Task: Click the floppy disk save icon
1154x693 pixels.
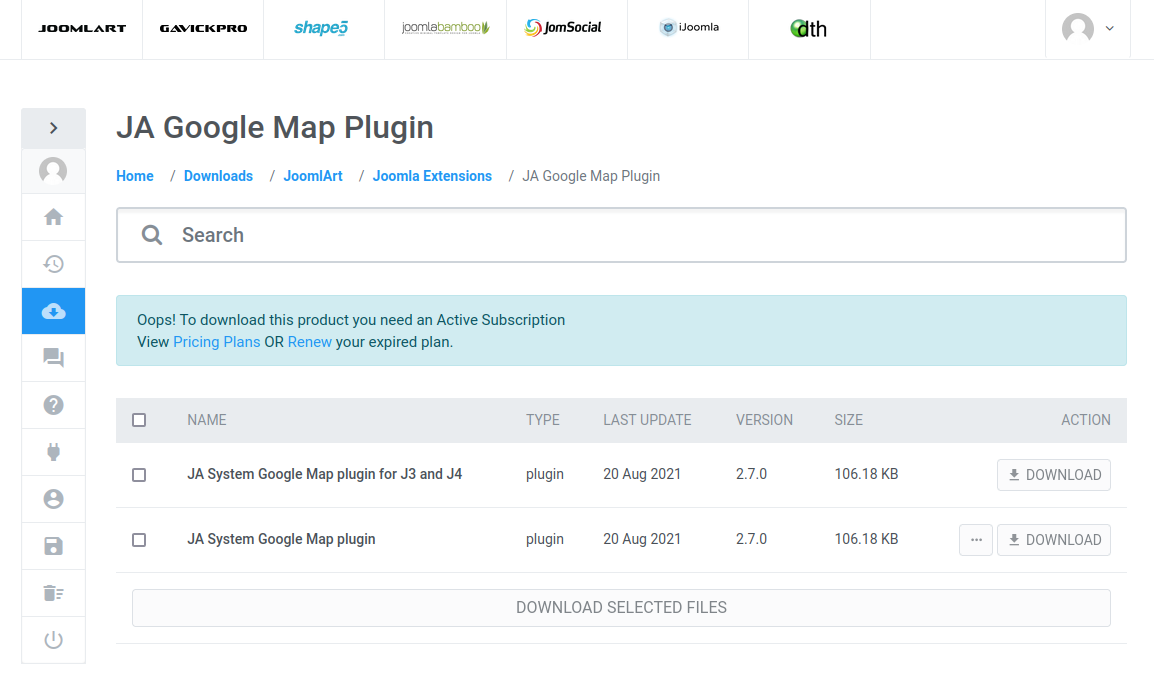Action: pos(53,546)
